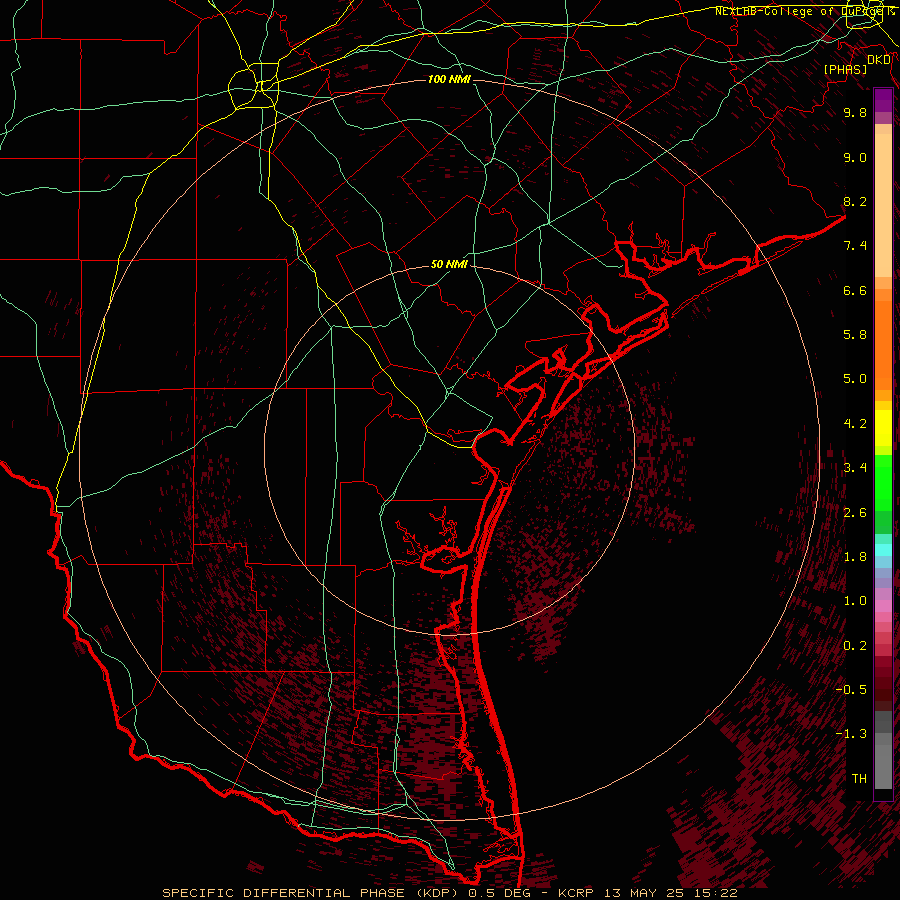This screenshot has height=900, width=900.
Task: Pick the pink color scale segment
Action: coord(883,606)
